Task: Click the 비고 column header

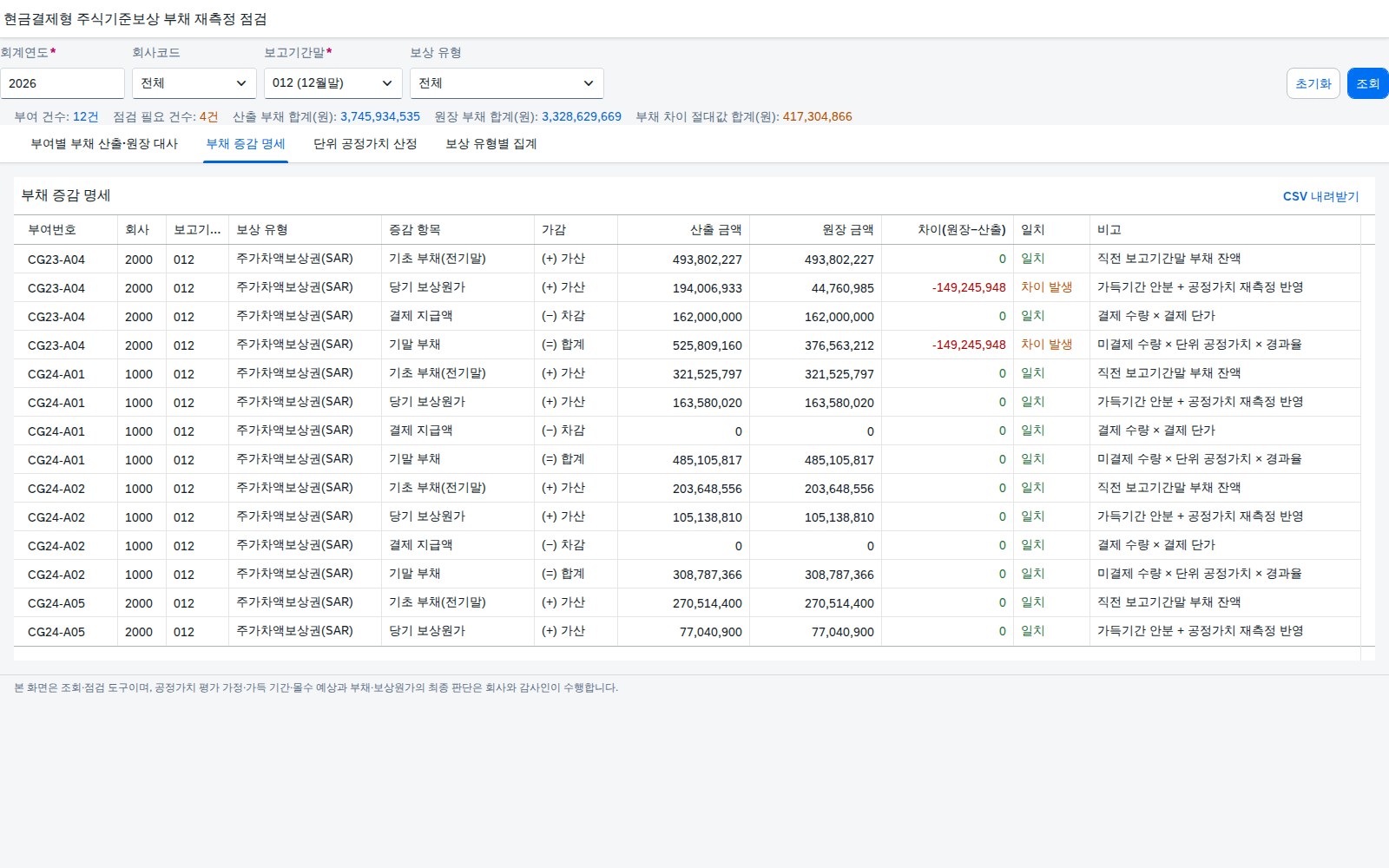Action: coord(1226,230)
